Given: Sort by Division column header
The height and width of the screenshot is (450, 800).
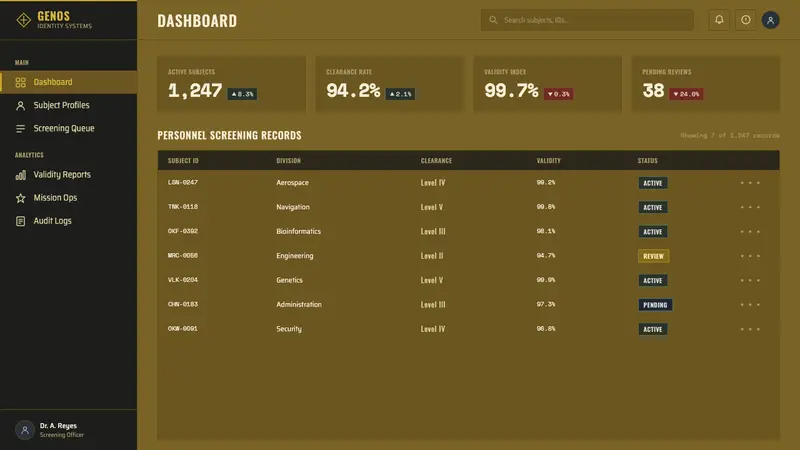Looking at the screenshot, I should [x=289, y=160].
